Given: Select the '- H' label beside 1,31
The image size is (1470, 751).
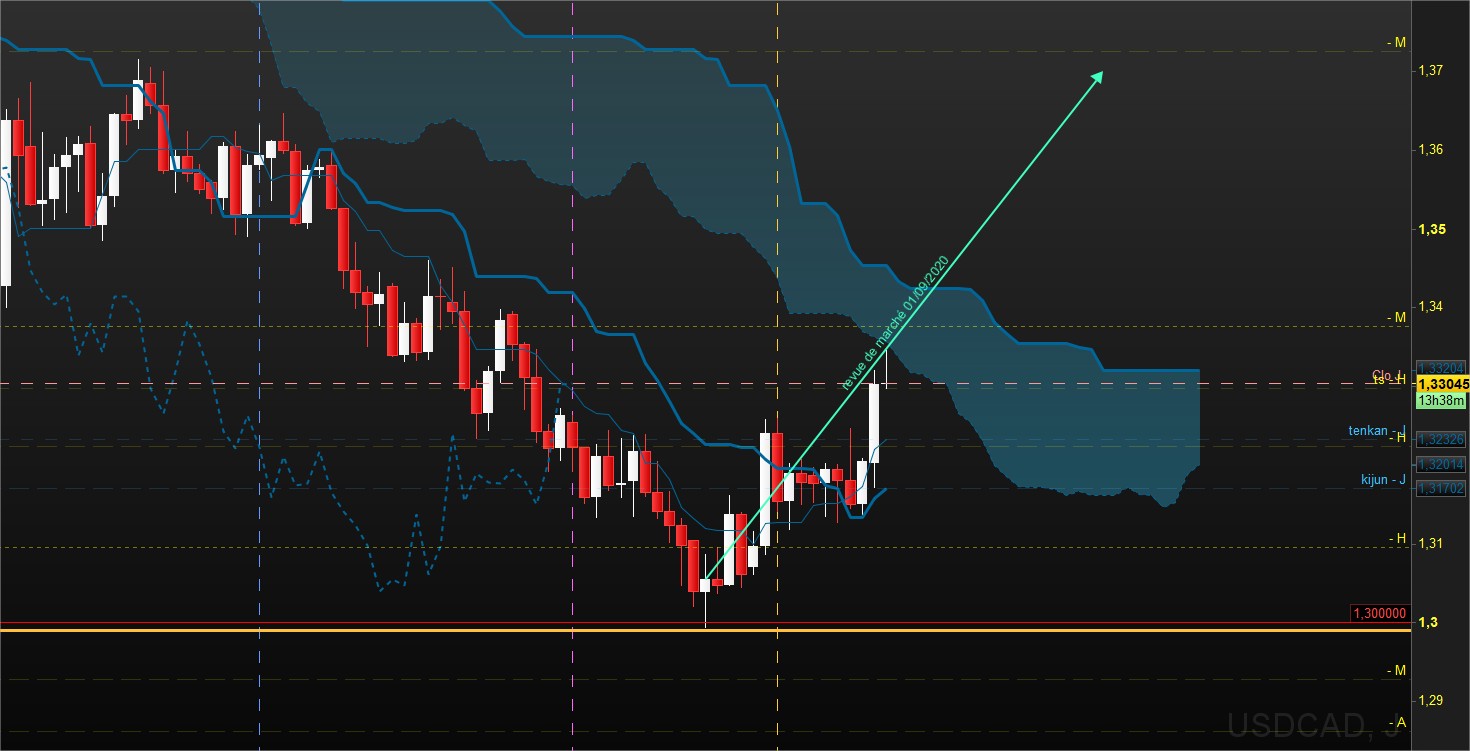Looking at the screenshot, I should [1397, 538].
